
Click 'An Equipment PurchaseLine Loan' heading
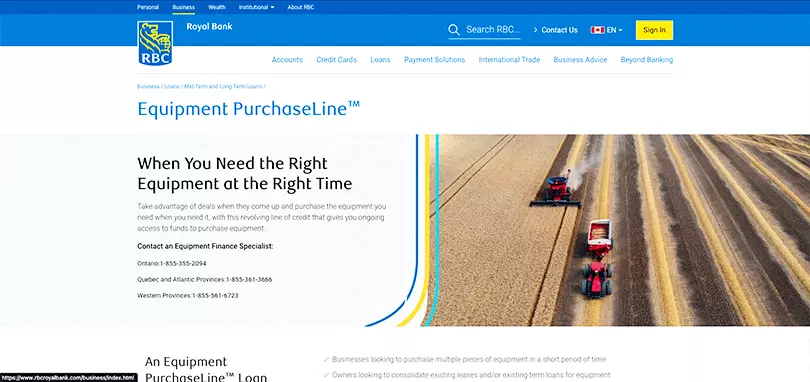(206, 369)
